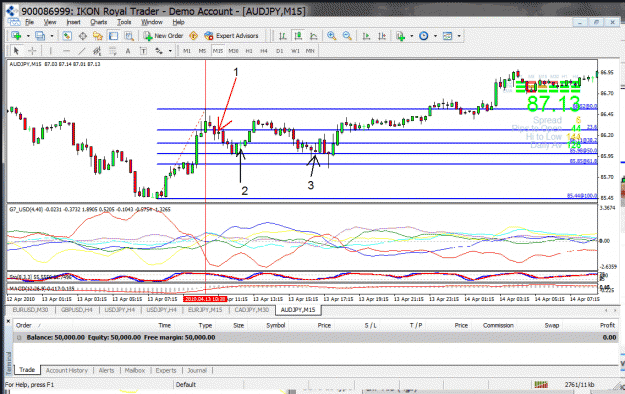This screenshot has height=394, width=625.
Task: Toggle the Terminal panel icon
Action: click(113, 36)
